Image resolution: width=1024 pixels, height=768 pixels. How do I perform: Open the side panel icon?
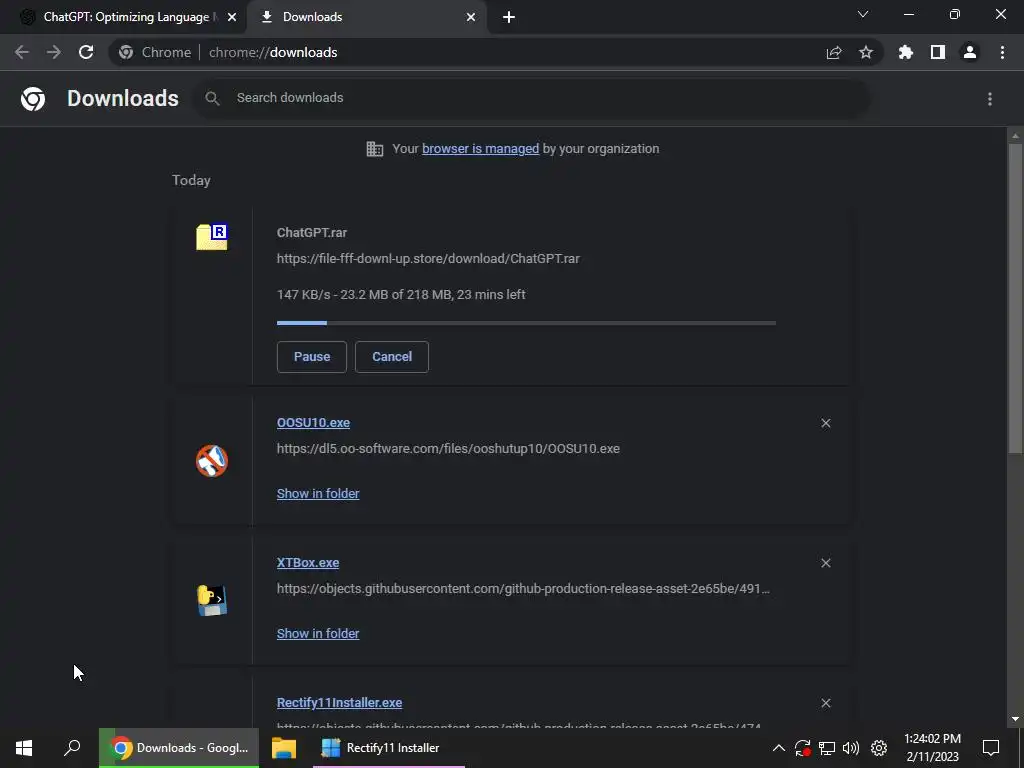click(938, 52)
